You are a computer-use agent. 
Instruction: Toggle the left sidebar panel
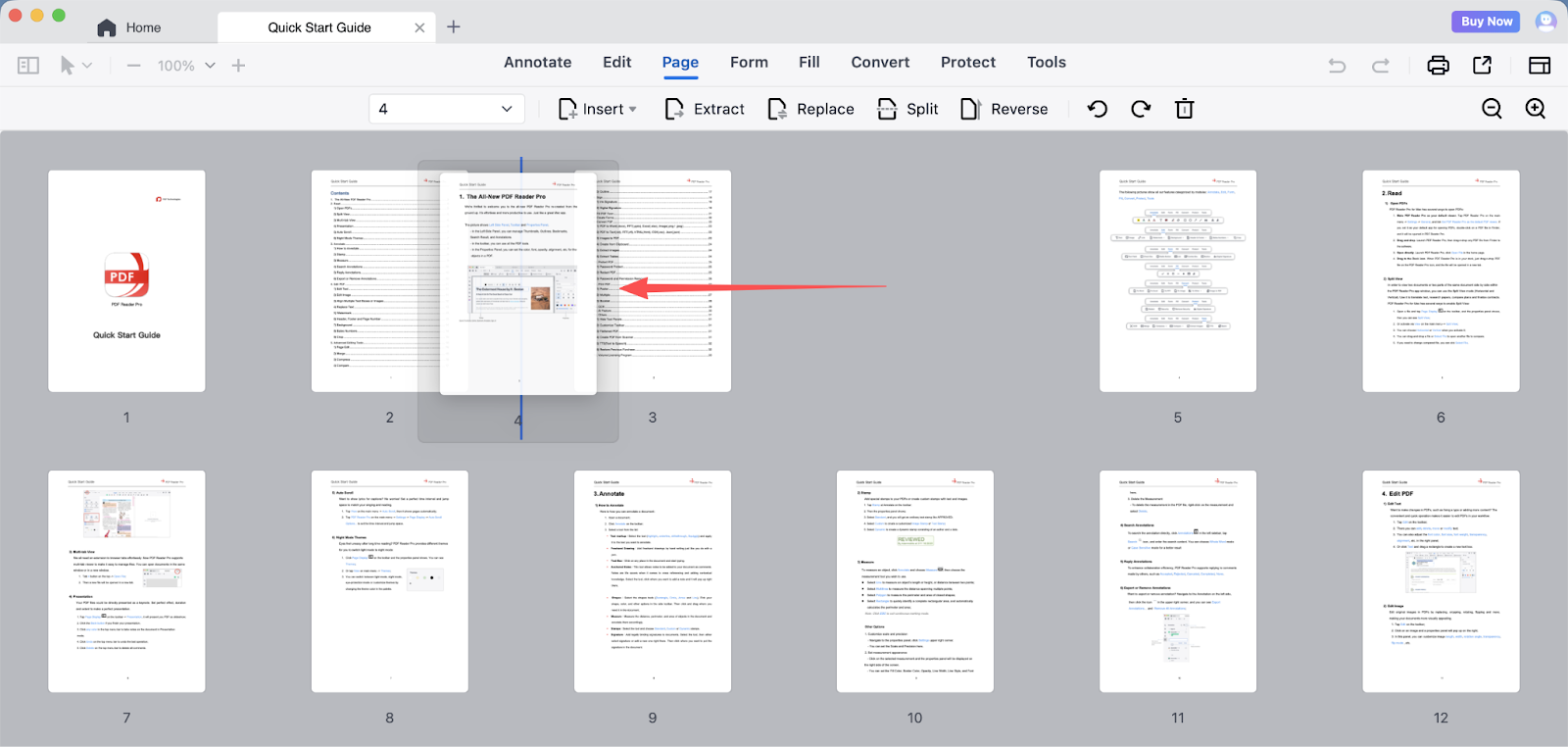(x=28, y=66)
